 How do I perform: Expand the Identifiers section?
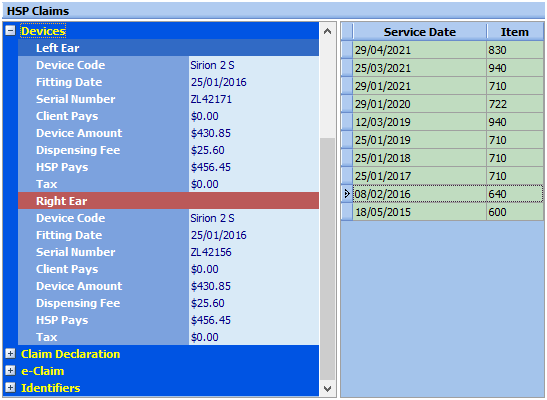[x=10, y=387]
